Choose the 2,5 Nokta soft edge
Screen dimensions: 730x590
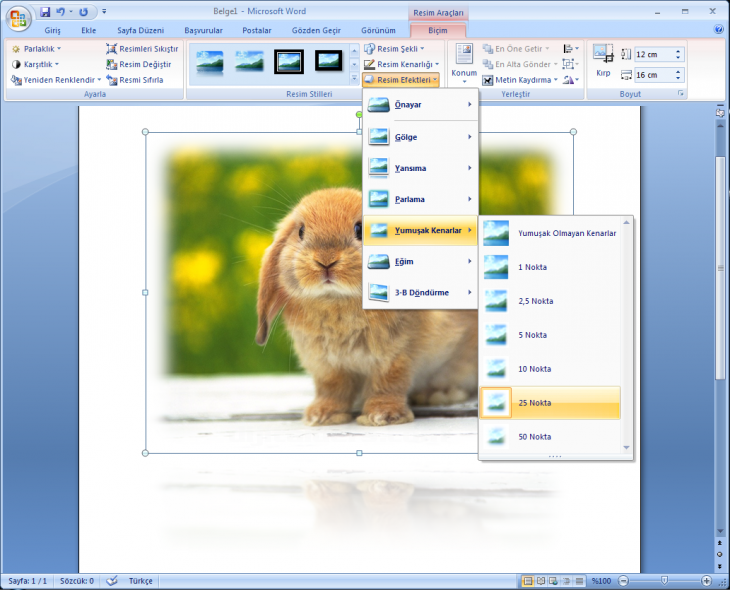click(550, 301)
